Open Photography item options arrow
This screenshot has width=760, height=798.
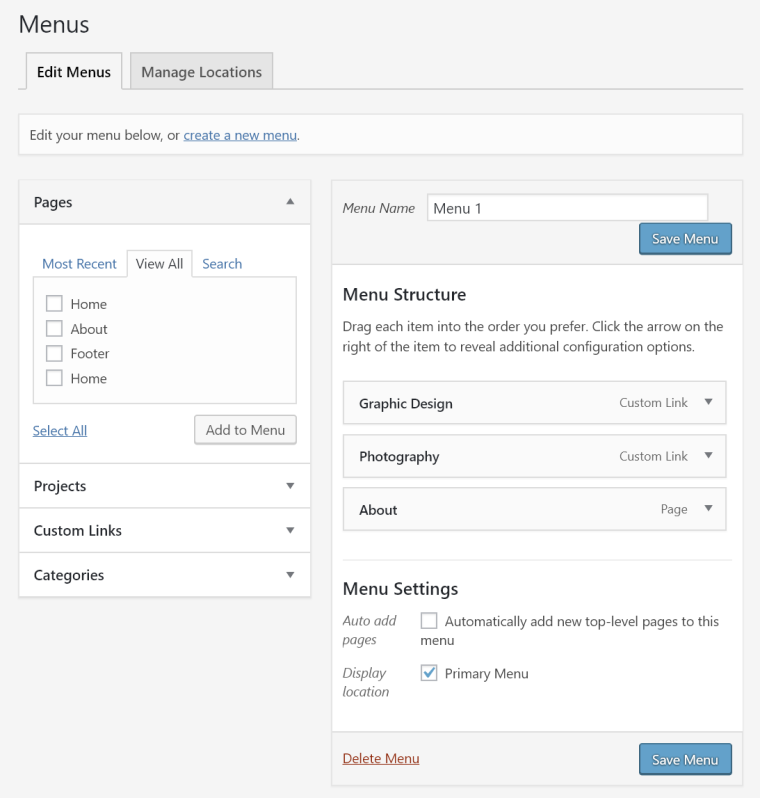point(708,456)
